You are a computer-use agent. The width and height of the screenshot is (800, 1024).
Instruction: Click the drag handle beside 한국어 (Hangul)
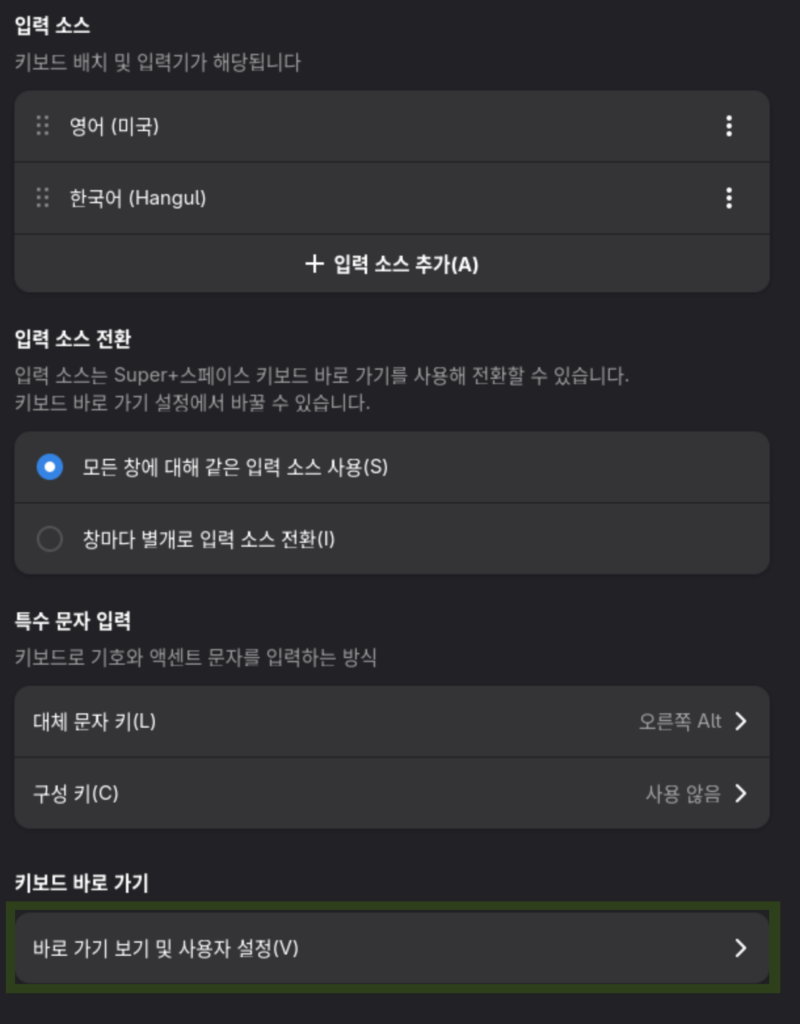(x=42, y=198)
